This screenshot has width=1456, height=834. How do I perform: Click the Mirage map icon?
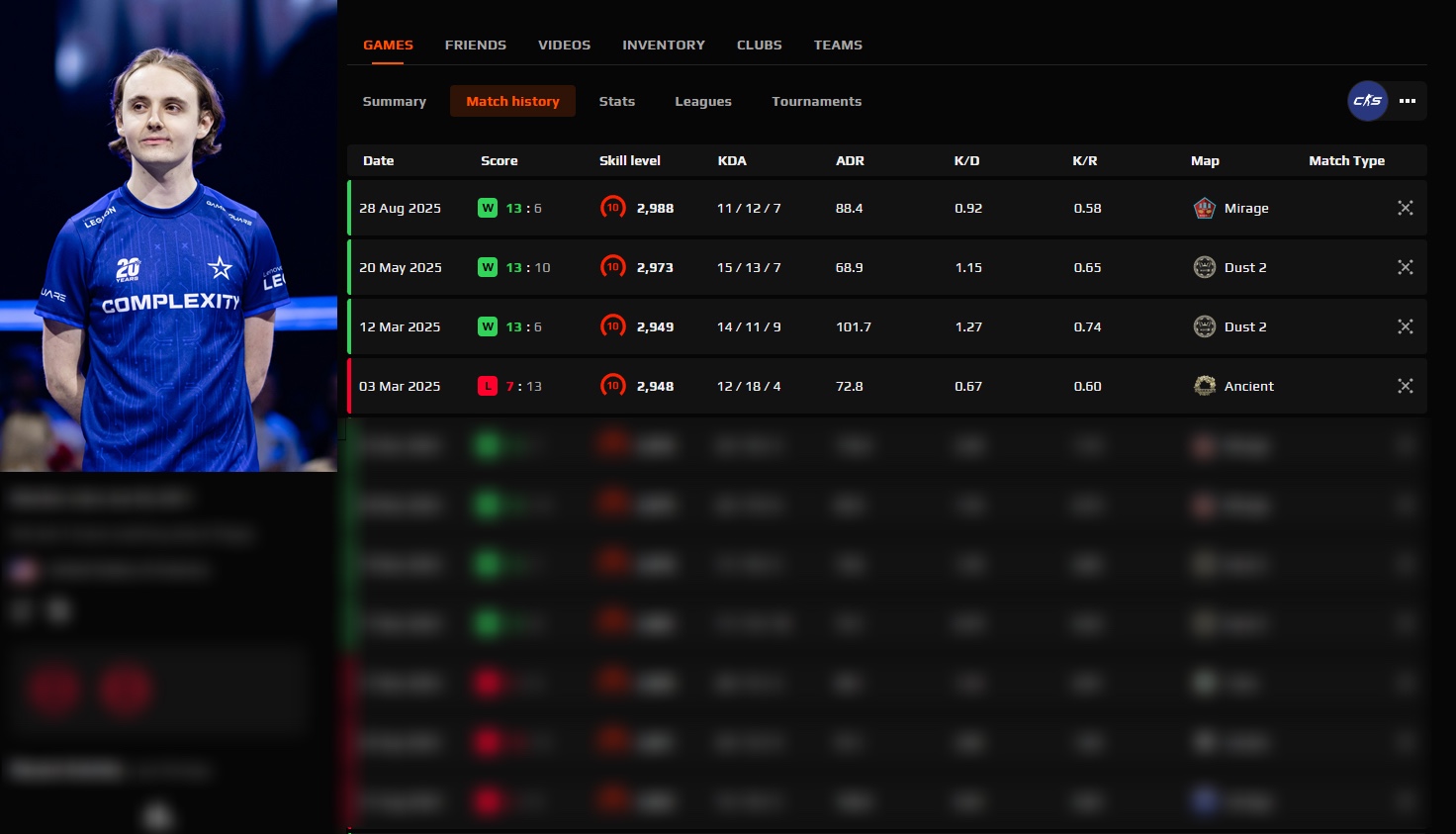(x=1205, y=208)
